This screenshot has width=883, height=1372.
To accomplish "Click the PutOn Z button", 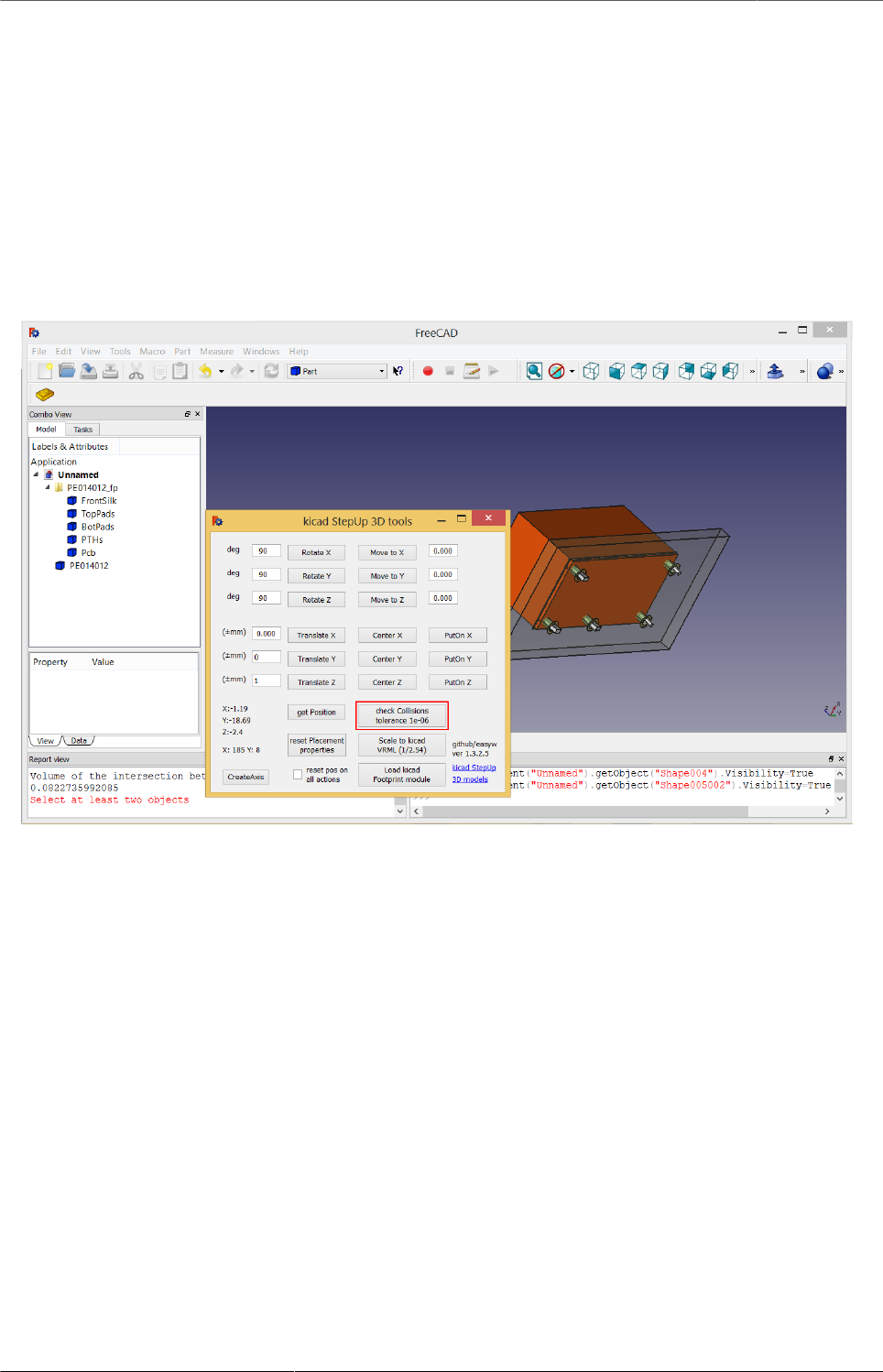I will click(x=458, y=682).
